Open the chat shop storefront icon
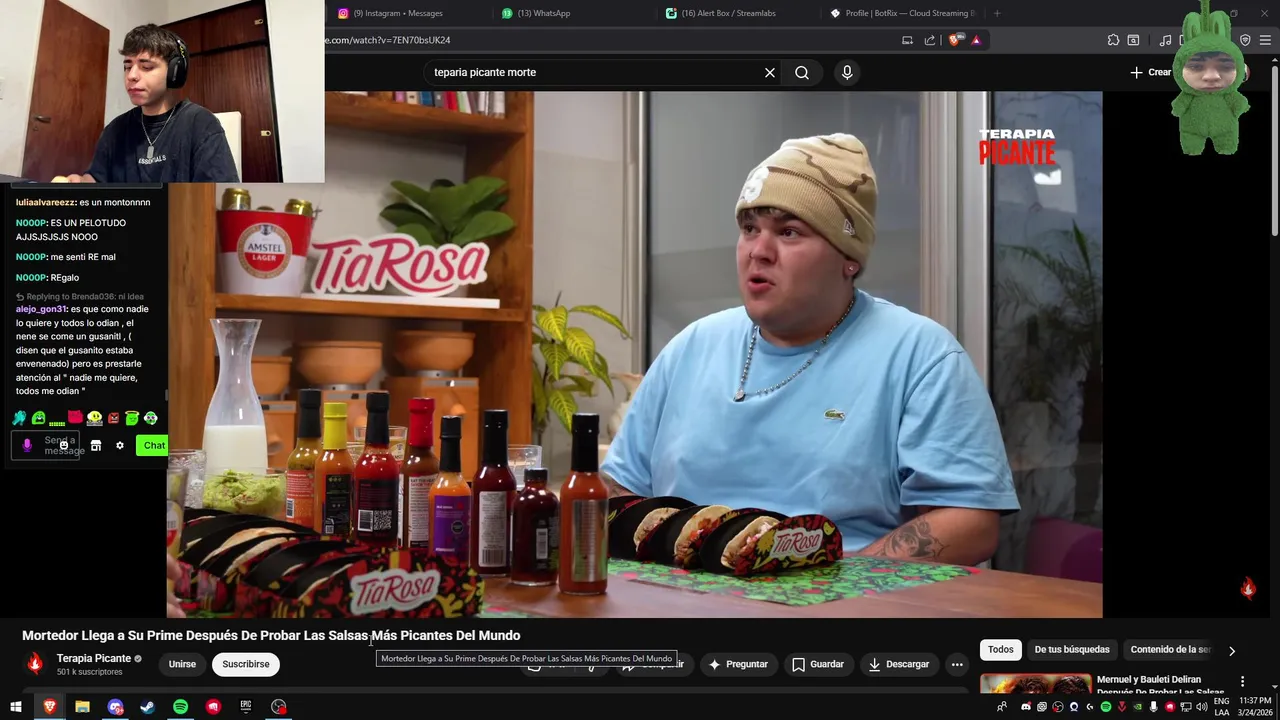Viewport: 1280px width, 720px height. [x=96, y=445]
